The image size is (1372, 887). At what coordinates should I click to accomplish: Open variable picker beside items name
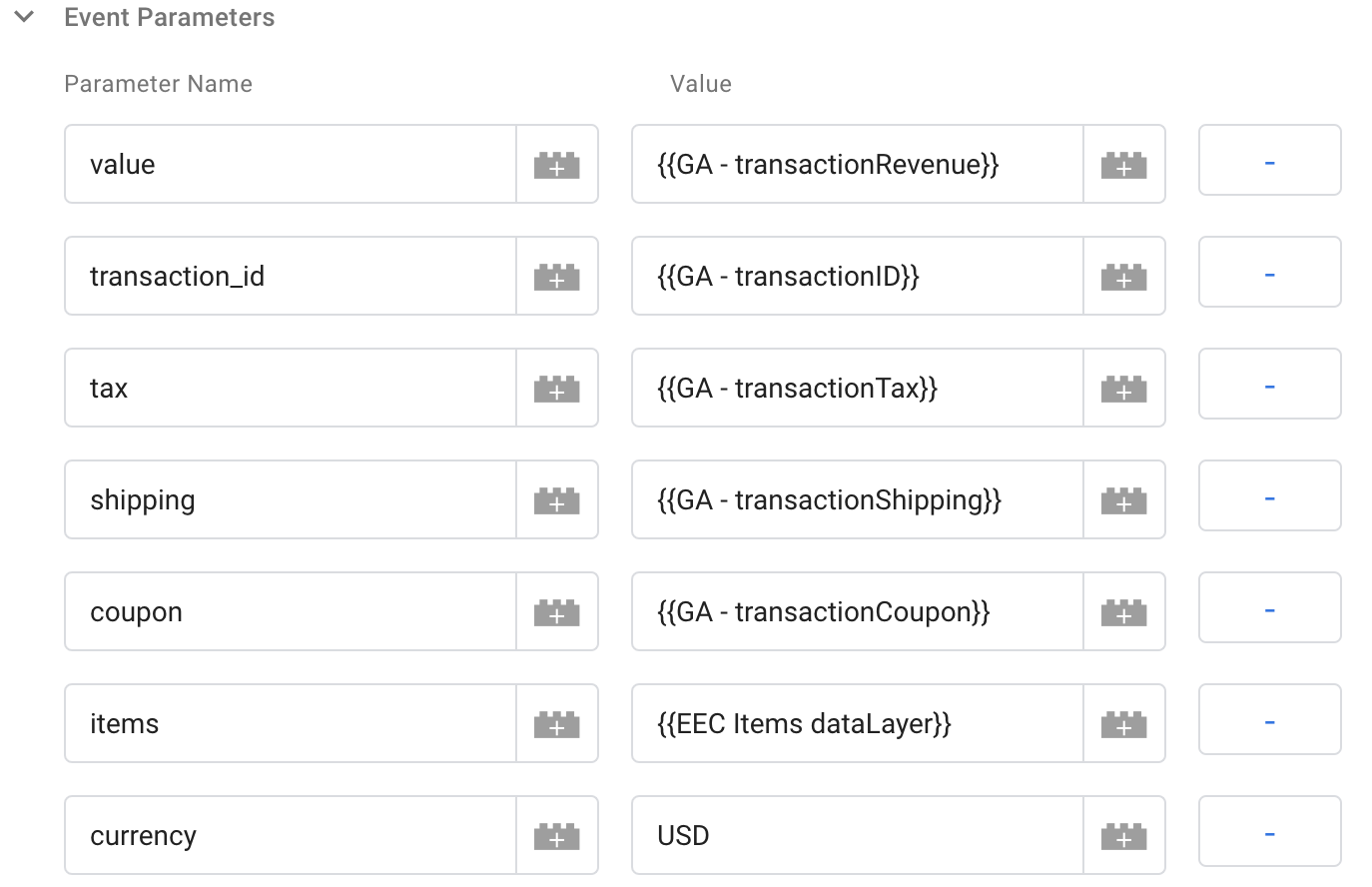click(x=557, y=723)
